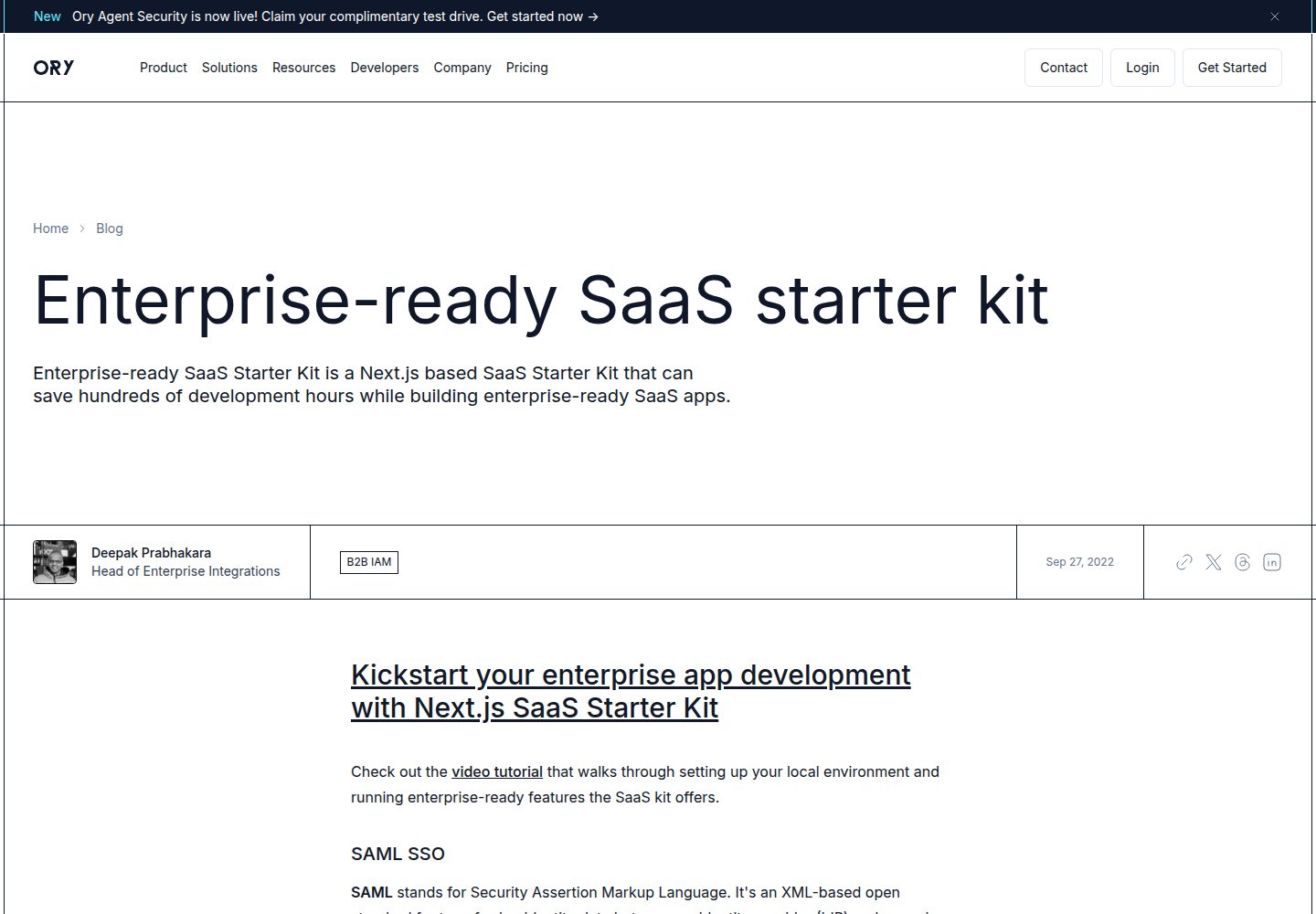Copy the article link via chain icon
The width and height of the screenshot is (1316, 914).
point(1184,562)
